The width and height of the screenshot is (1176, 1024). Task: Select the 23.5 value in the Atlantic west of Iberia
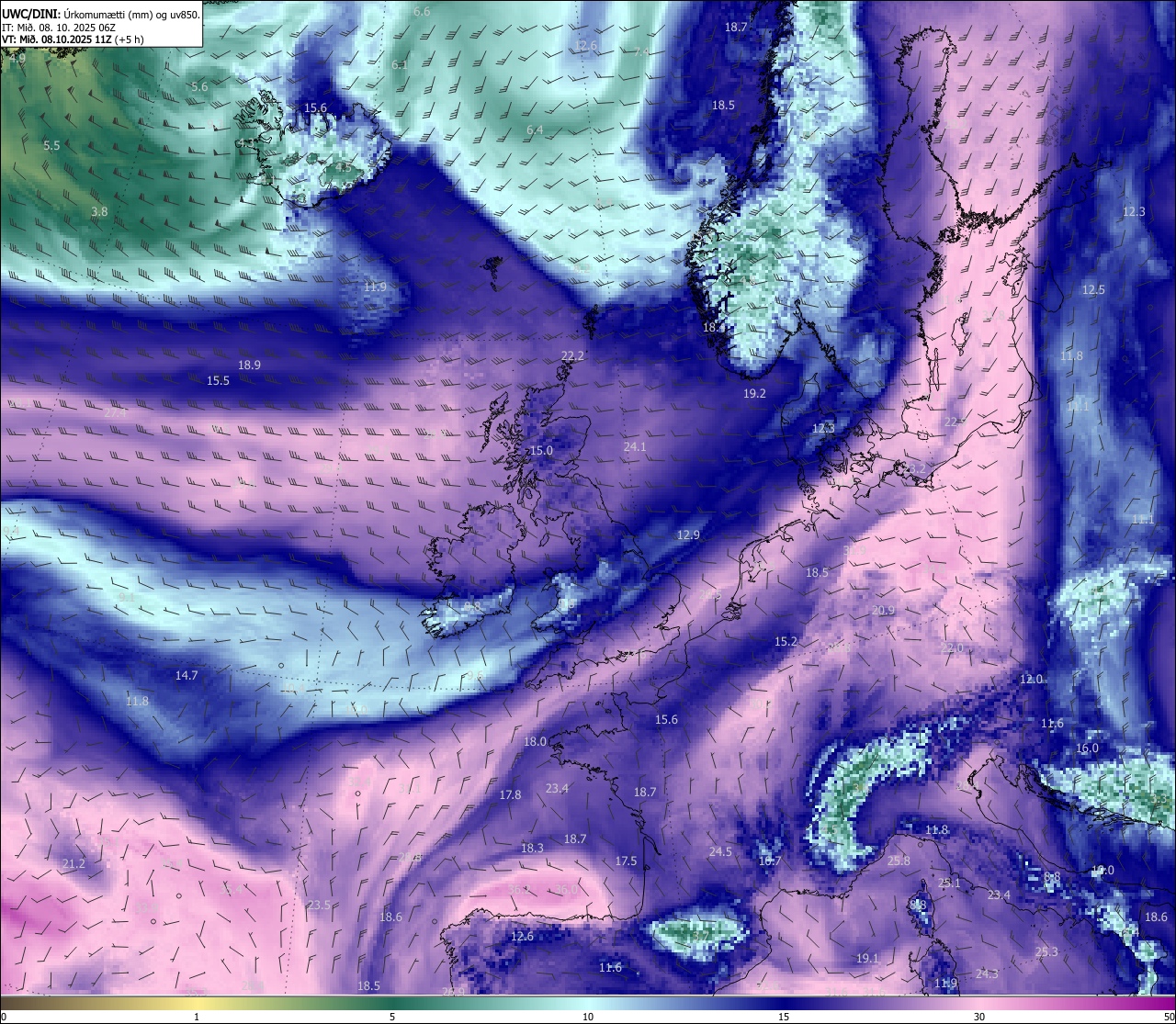pos(319,905)
